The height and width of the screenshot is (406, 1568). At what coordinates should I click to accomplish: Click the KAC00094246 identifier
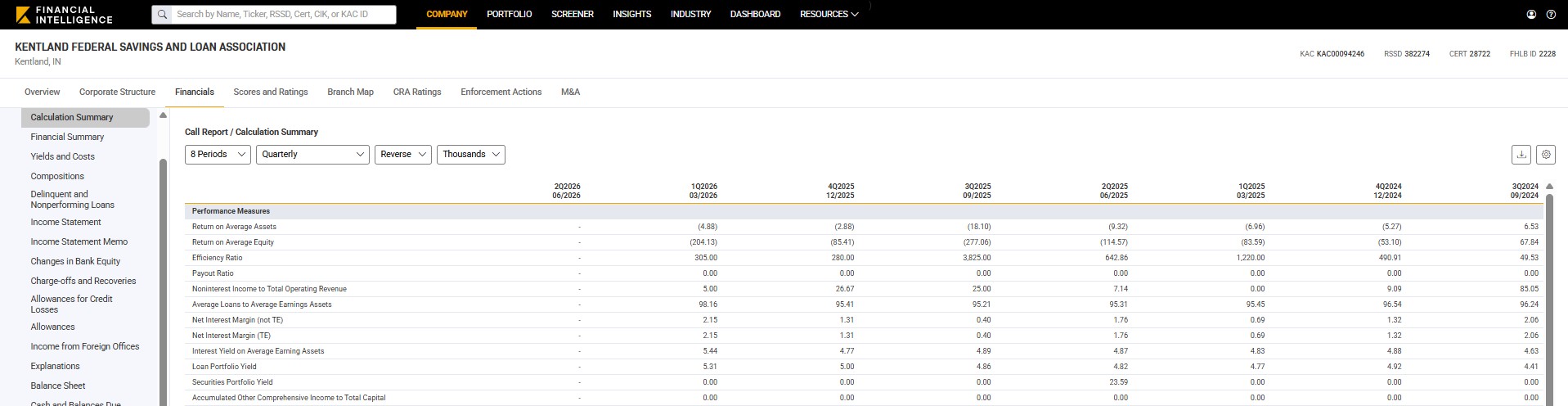click(x=1340, y=54)
